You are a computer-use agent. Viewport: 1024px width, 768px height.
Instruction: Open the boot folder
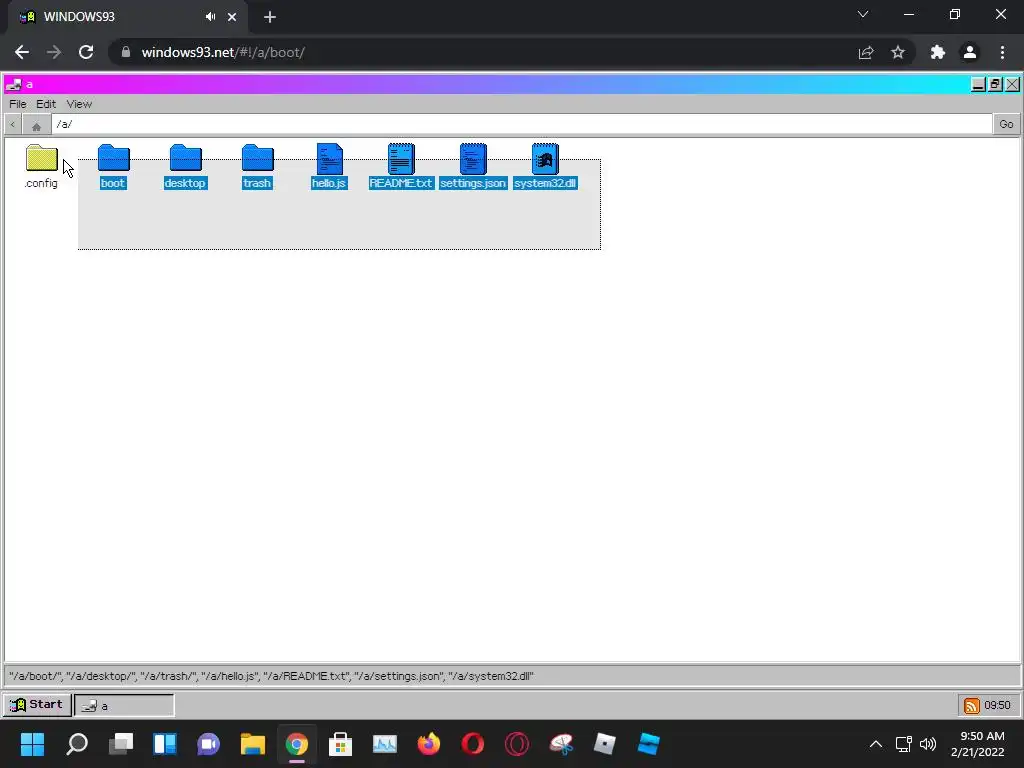pos(114,158)
